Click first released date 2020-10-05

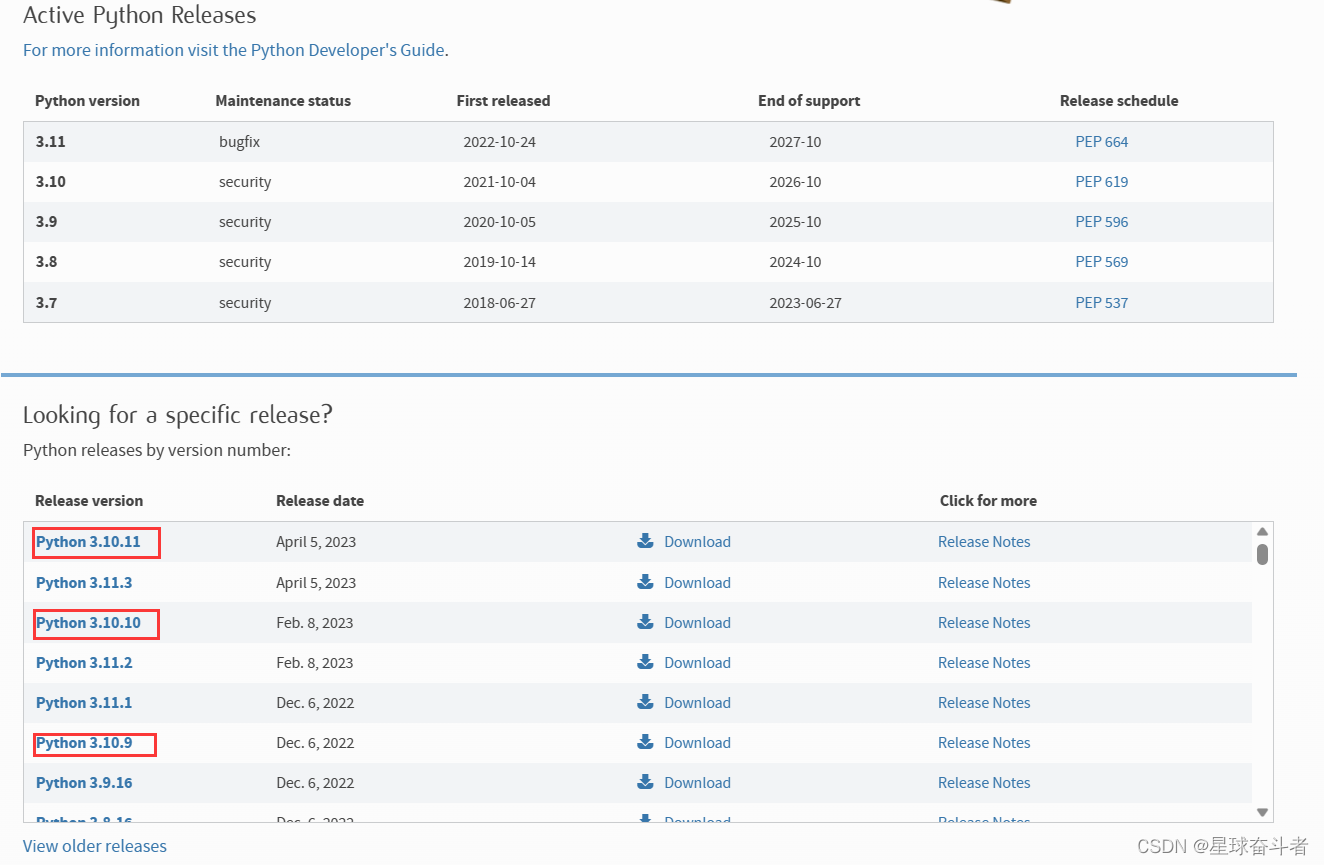point(499,222)
